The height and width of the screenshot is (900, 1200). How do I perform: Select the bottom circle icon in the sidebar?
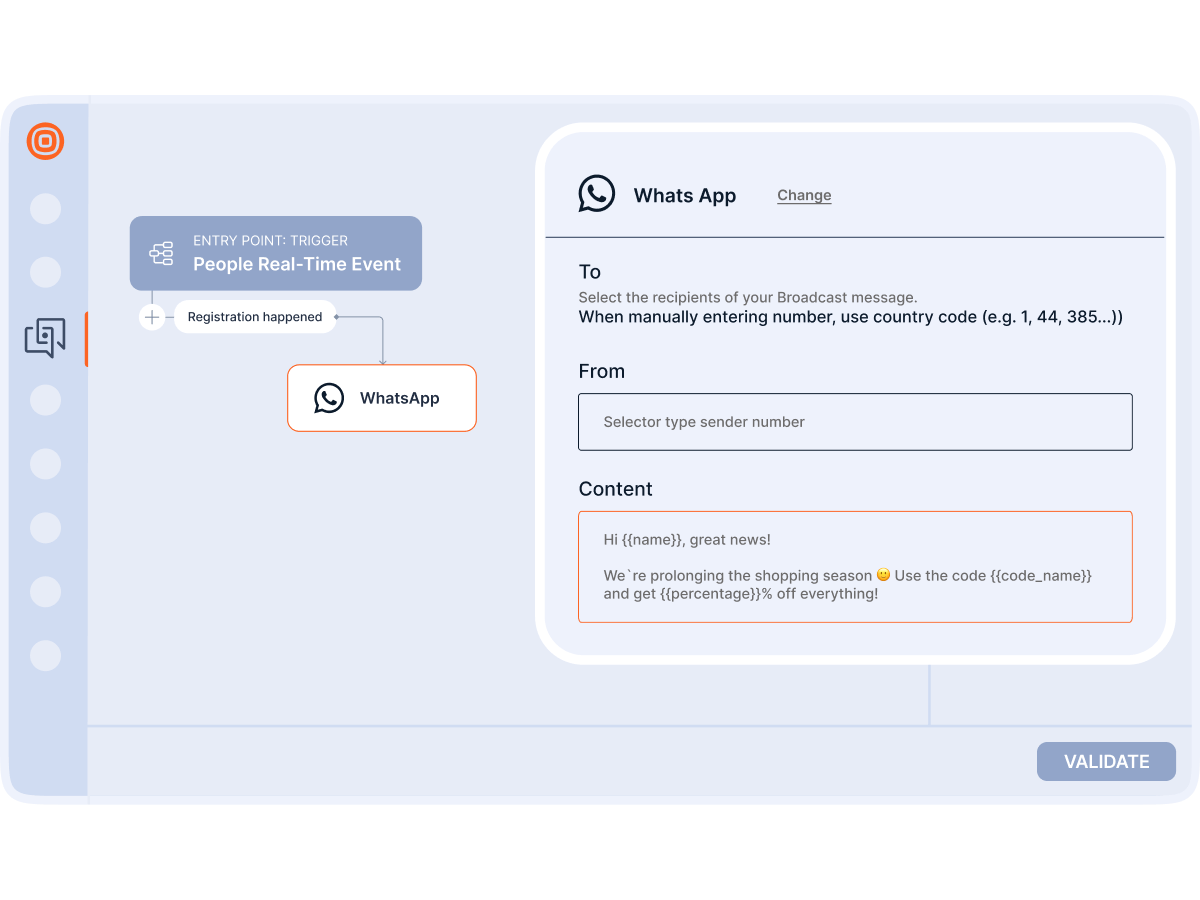[45, 656]
